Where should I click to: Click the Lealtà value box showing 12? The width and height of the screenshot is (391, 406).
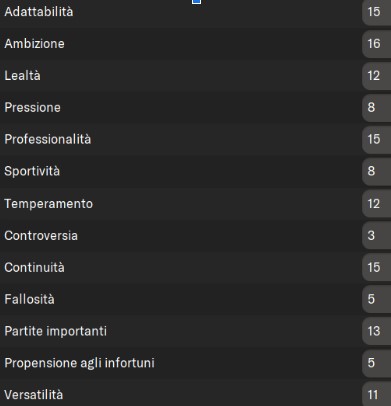coord(377,76)
